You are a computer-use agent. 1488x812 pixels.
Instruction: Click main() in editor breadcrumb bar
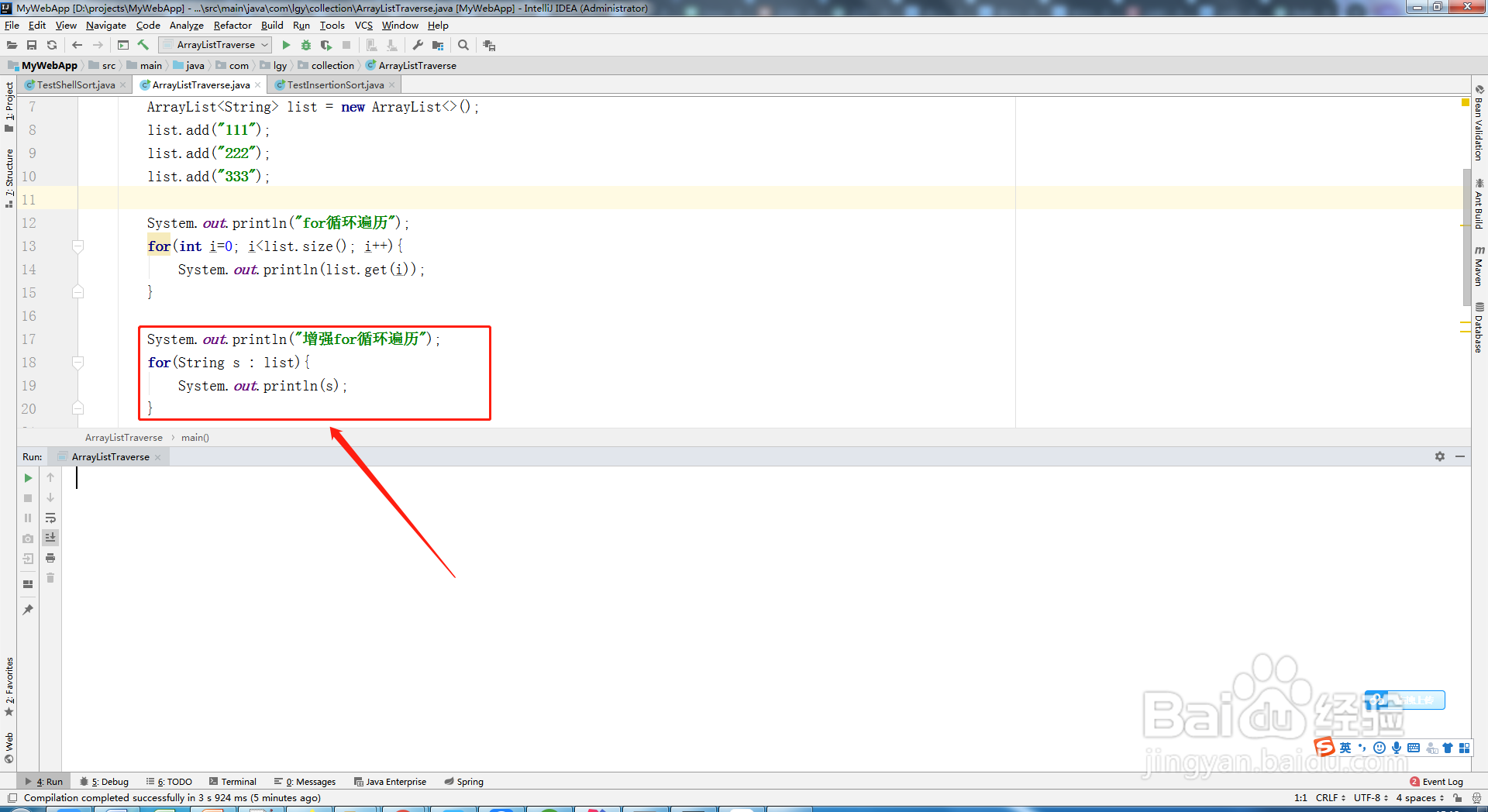click(x=195, y=438)
